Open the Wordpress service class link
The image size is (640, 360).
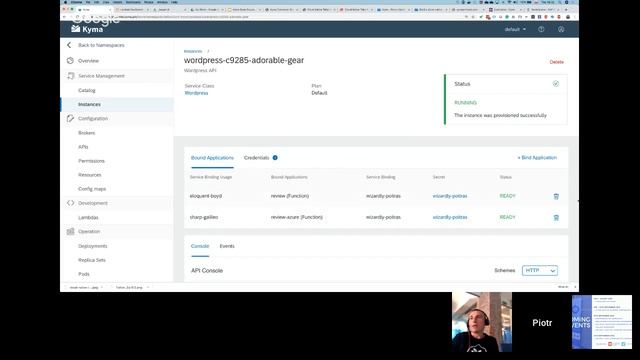196,93
